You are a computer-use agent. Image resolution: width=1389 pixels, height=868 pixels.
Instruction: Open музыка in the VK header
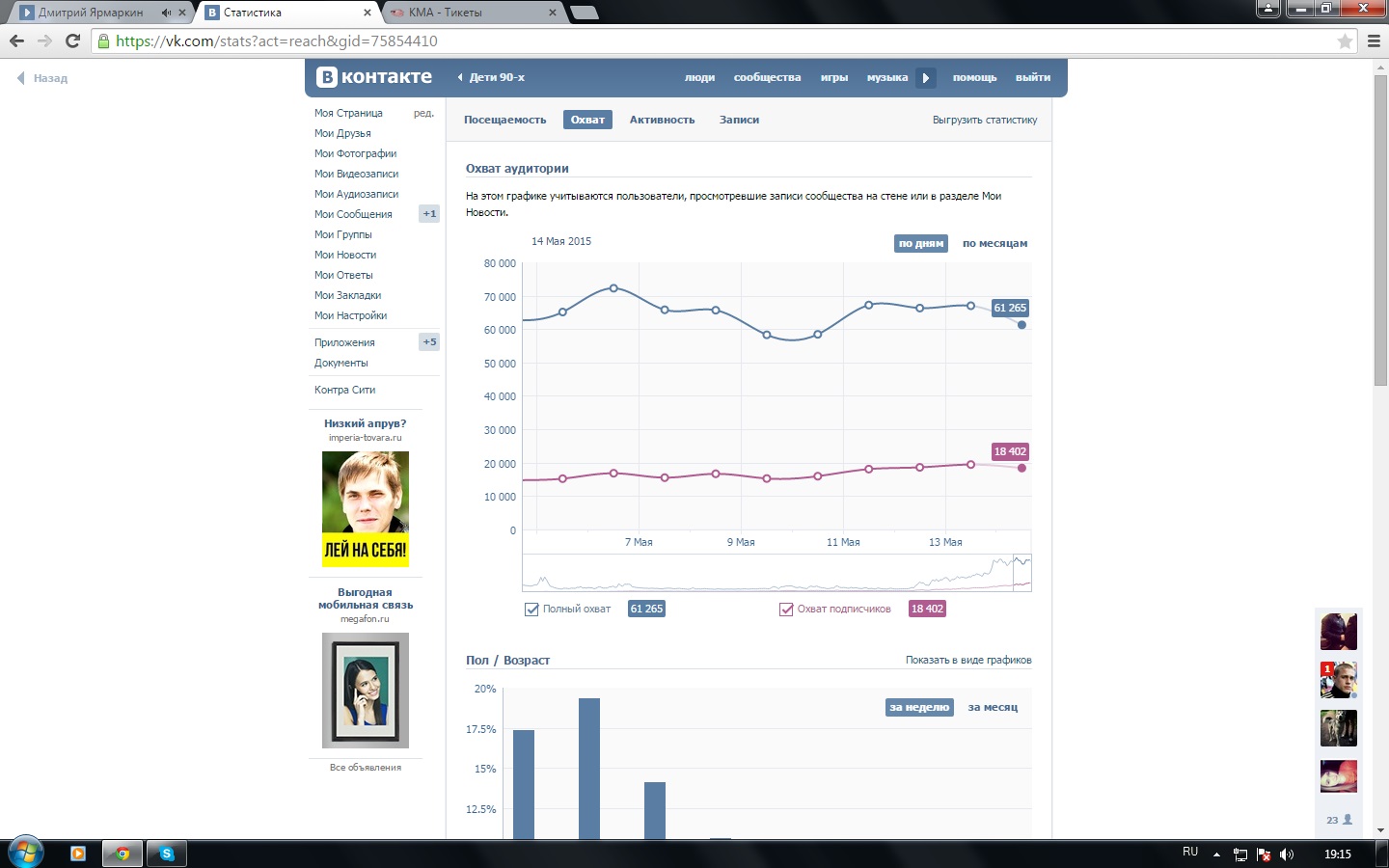pos(887,78)
